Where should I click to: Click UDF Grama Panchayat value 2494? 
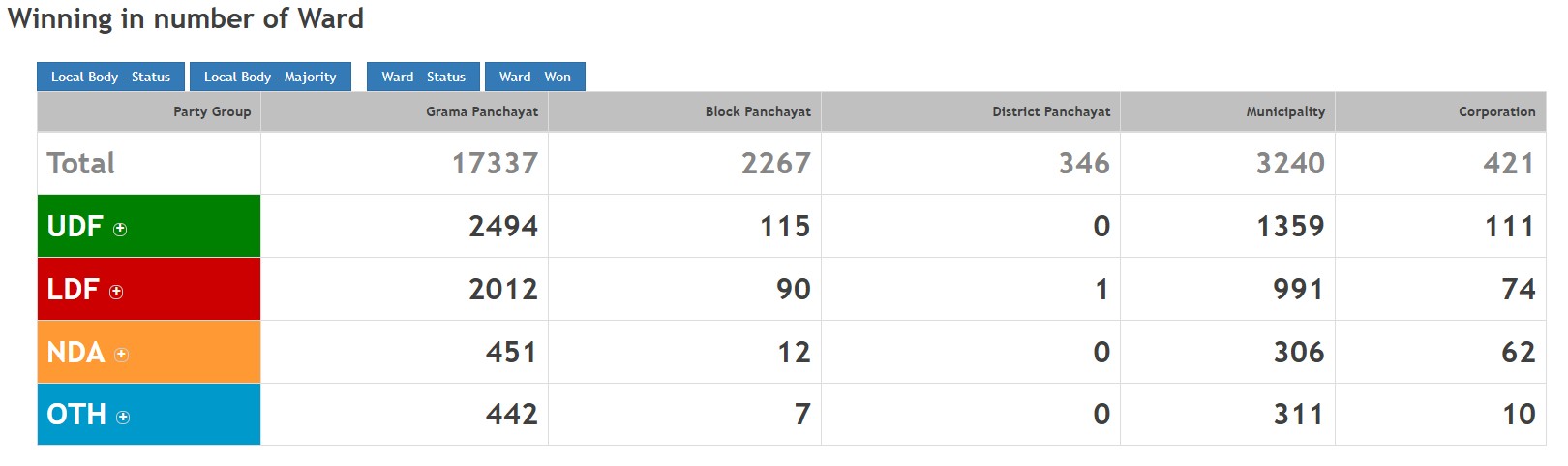click(502, 227)
